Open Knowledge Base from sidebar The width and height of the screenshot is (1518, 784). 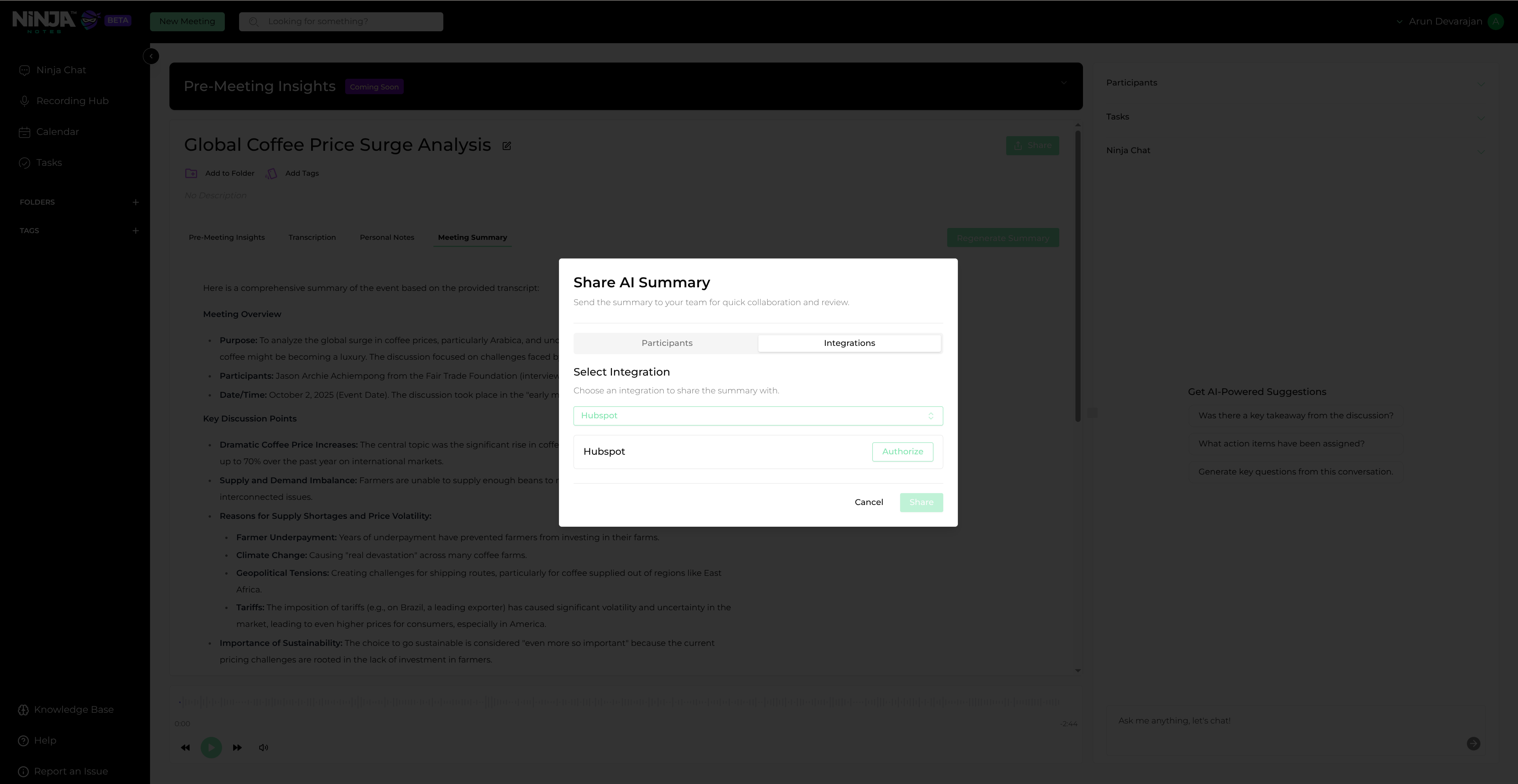(x=66, y=710)
